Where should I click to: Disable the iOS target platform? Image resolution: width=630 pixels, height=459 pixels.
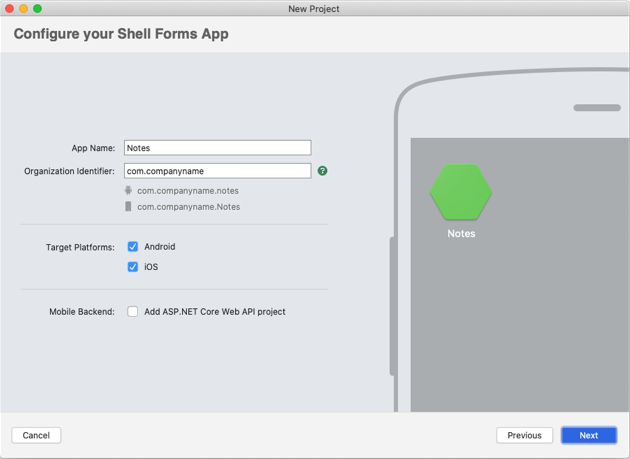132,267
